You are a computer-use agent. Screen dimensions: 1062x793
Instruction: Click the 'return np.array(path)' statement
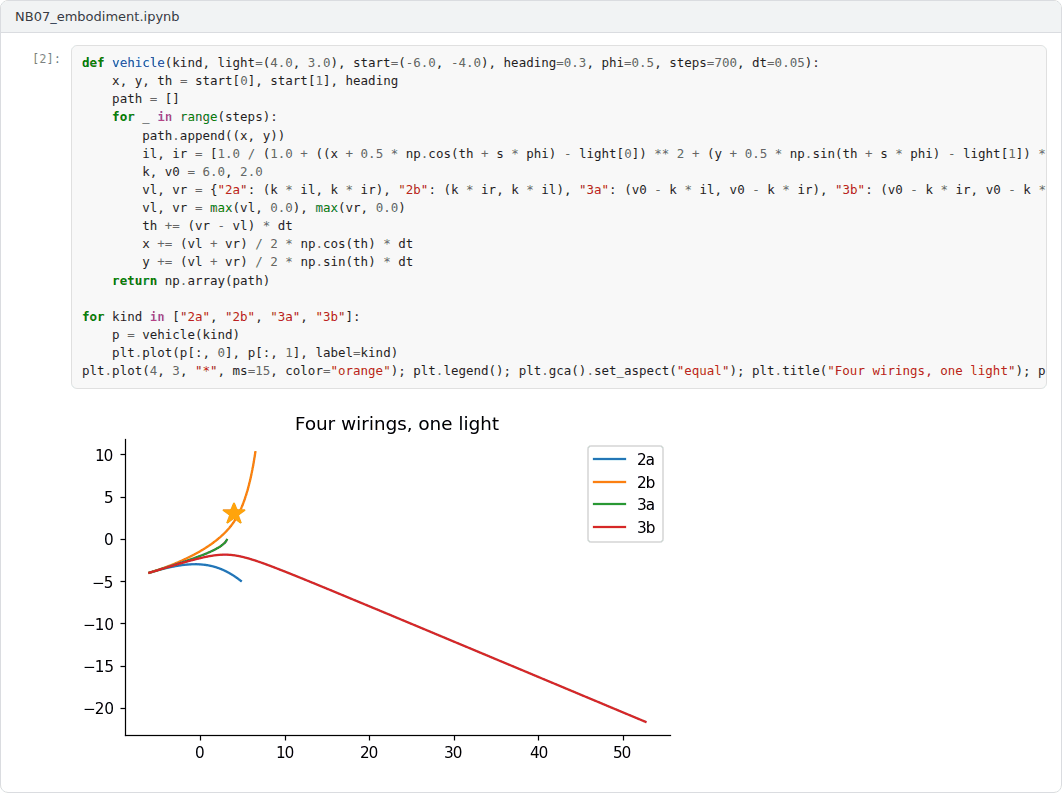[x=191, y=280]
